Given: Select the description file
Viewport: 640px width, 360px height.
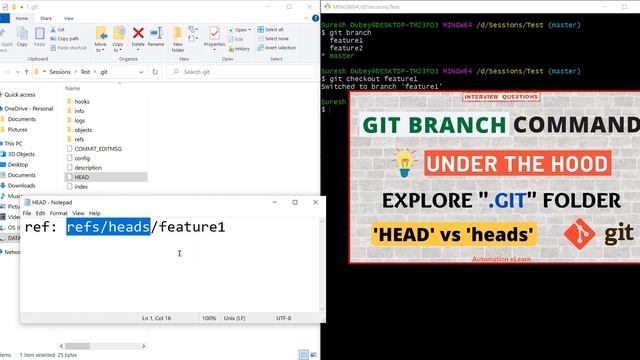Looking at the screenshot, I should point(84,168).
